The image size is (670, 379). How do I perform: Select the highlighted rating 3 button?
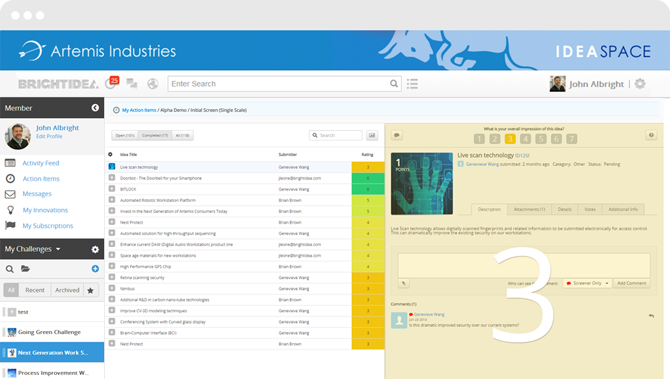pos(510,139)
